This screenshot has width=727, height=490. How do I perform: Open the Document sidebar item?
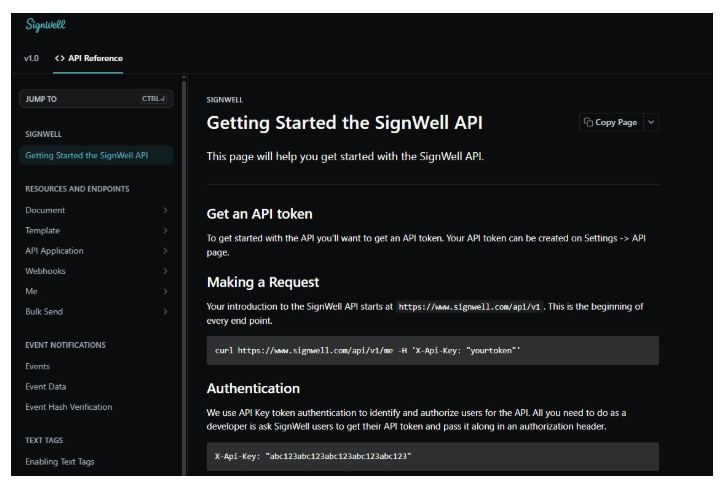coord(45,210)
